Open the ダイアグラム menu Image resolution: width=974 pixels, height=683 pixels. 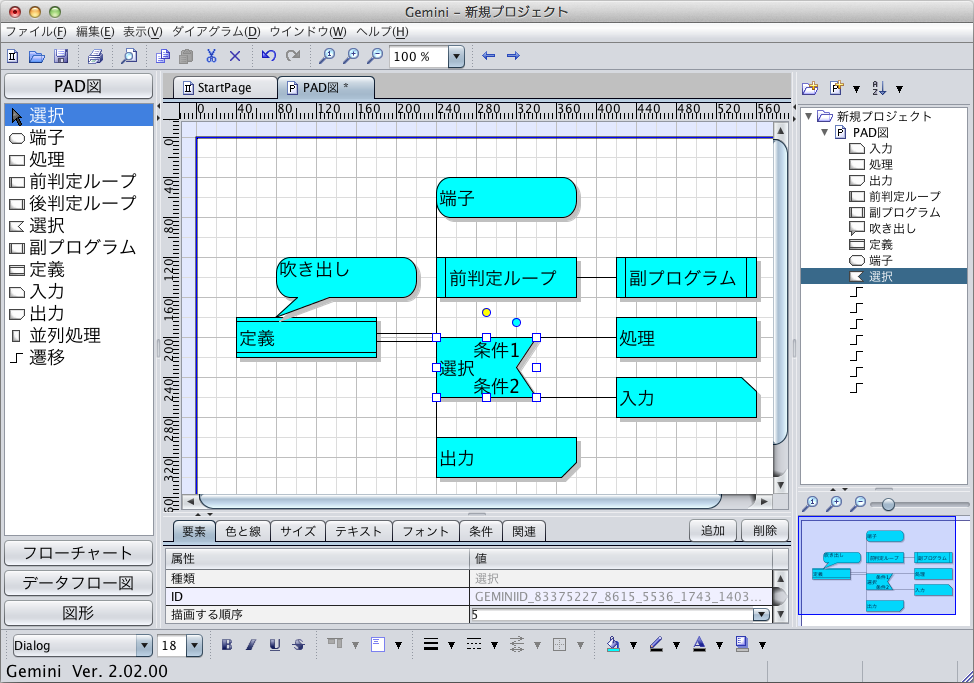click(216, 32)
